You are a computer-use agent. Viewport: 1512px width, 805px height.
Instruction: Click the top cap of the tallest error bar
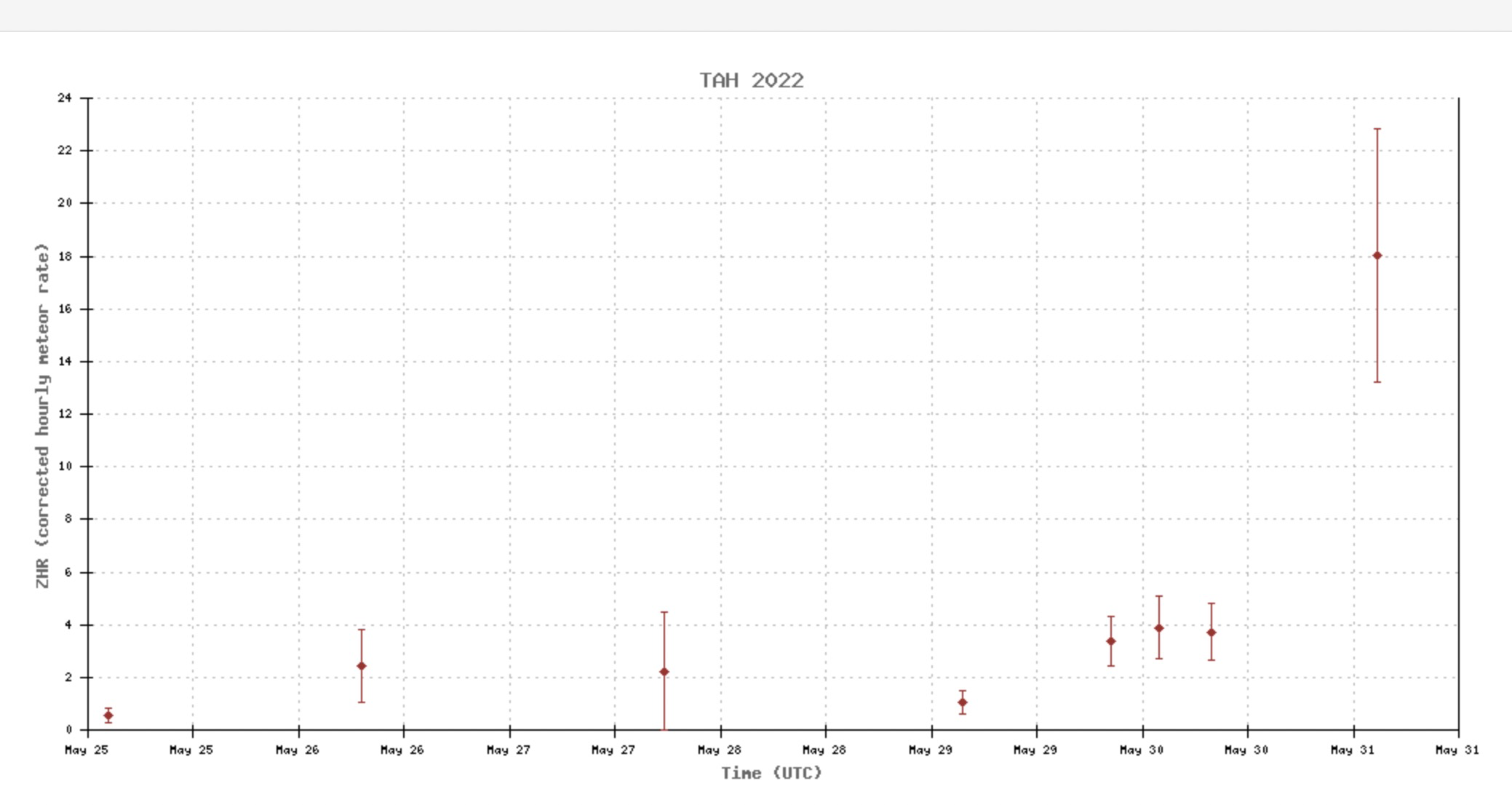(x=1377, y=129)
